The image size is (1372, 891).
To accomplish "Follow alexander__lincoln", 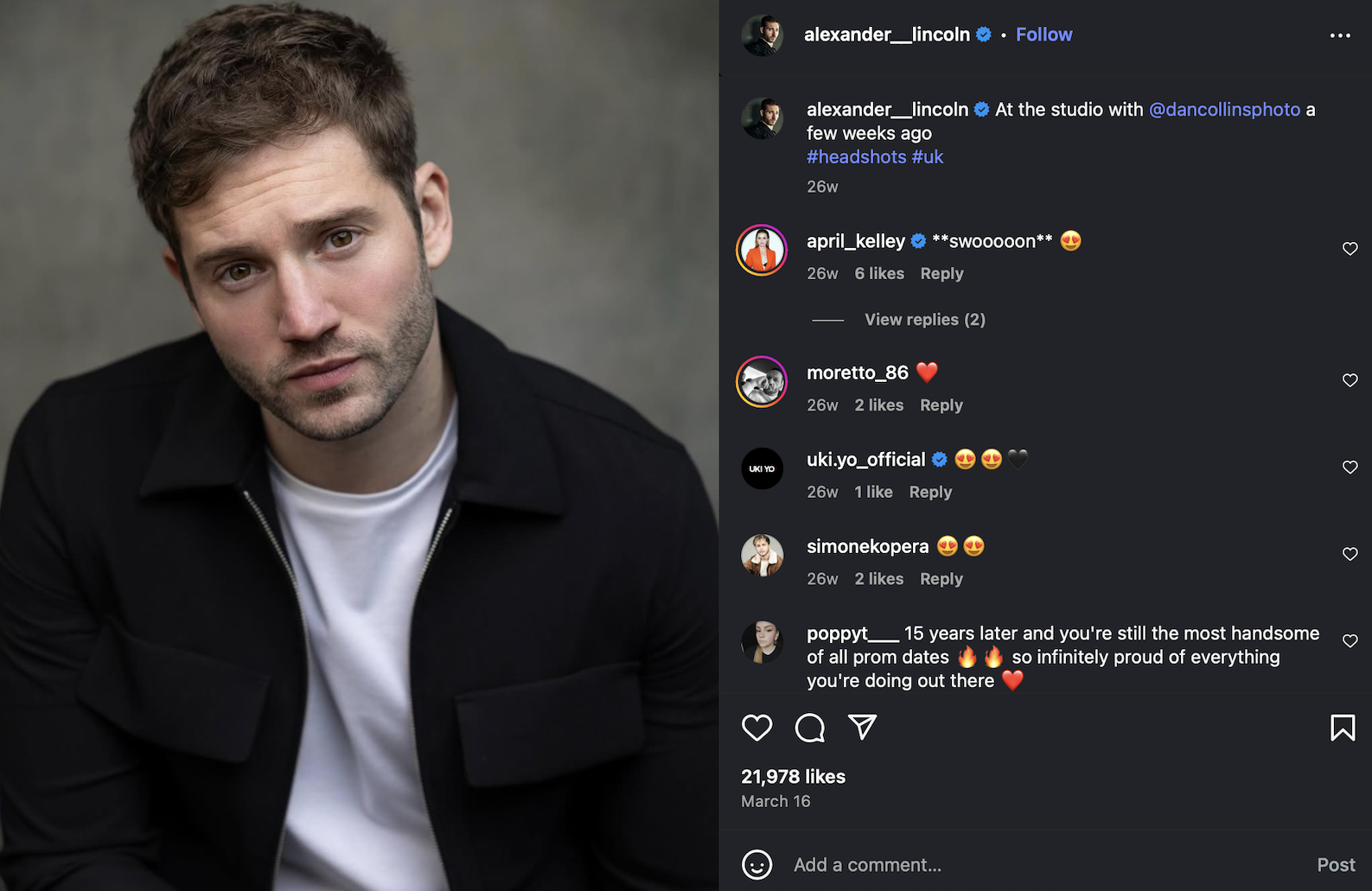I will 1043,35.
